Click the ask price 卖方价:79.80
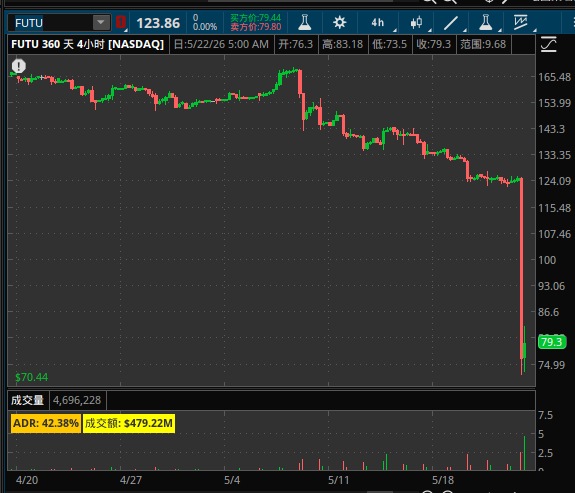 click(256, 27)
